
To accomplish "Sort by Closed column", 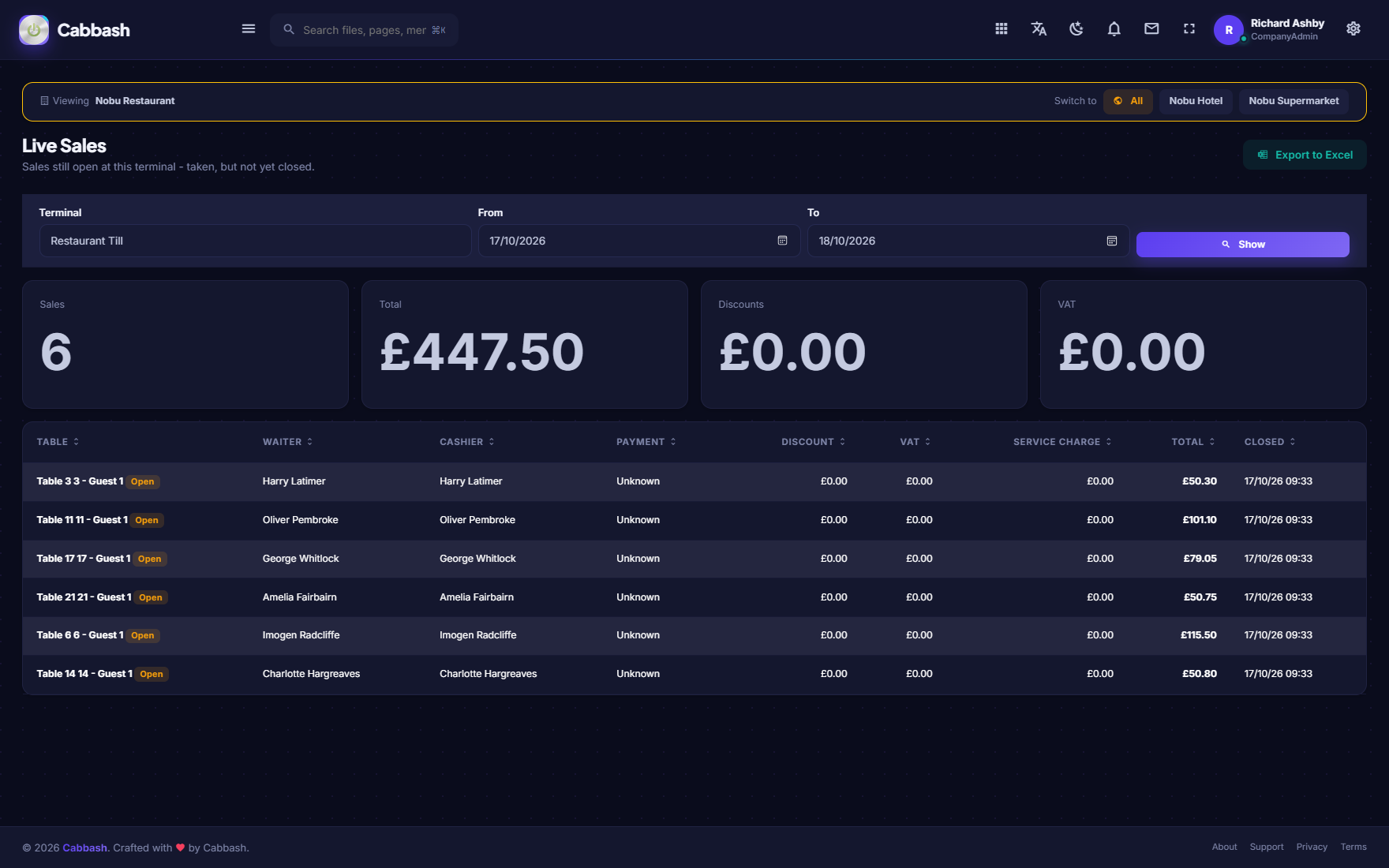I will tap(1270, 442).
